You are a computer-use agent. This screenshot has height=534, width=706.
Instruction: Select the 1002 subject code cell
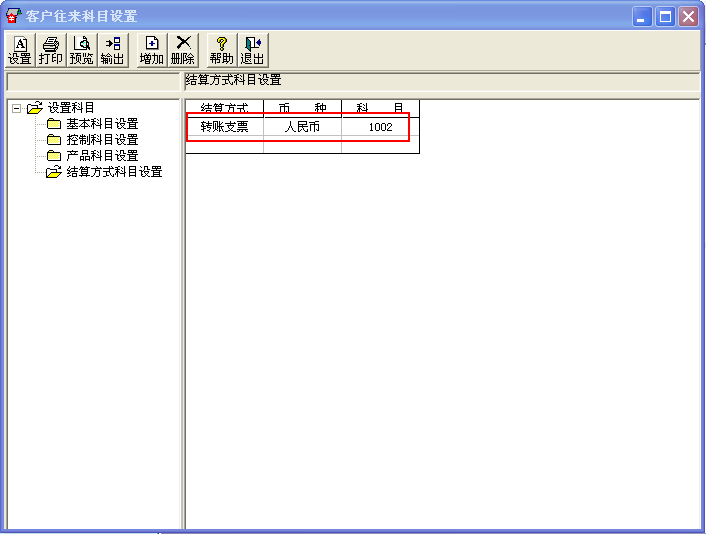pos(380,127)
